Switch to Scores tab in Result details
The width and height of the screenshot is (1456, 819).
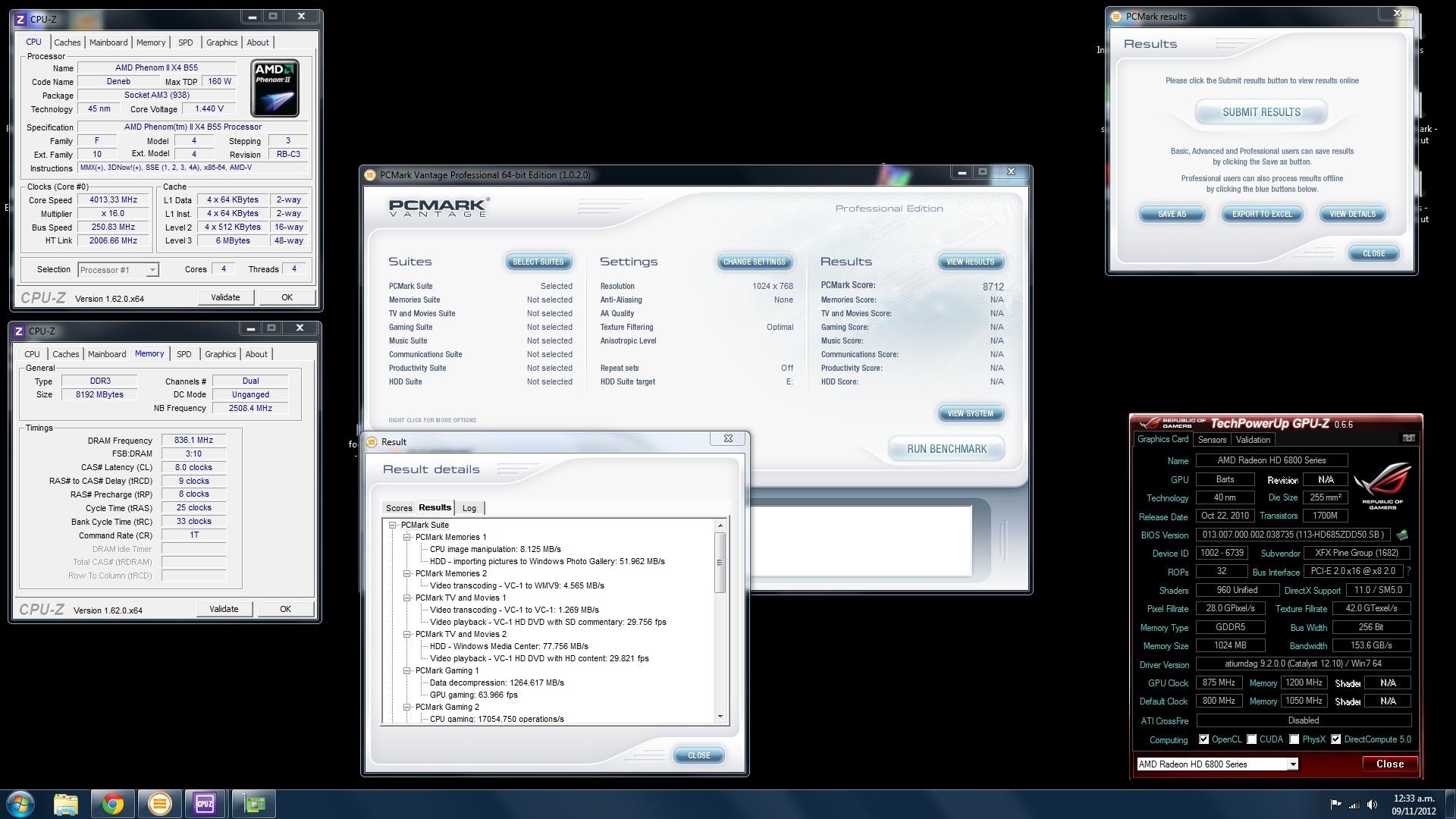point(399,508)
